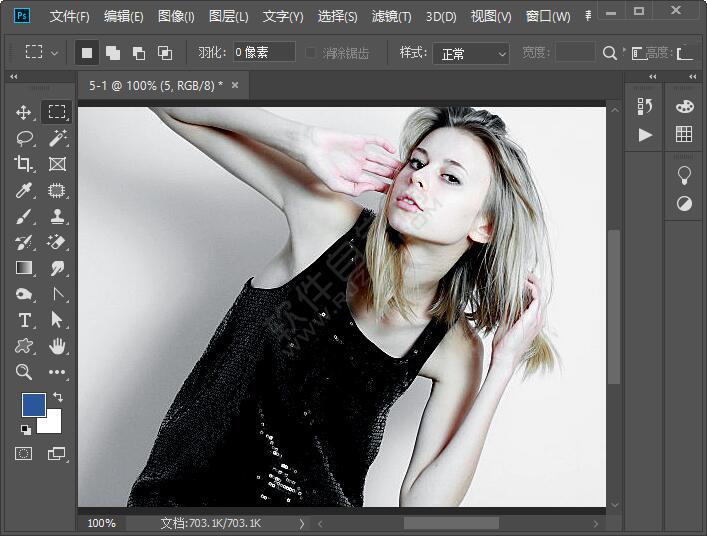Toggle the anti-alias checkbox

(x=312, y=52)
